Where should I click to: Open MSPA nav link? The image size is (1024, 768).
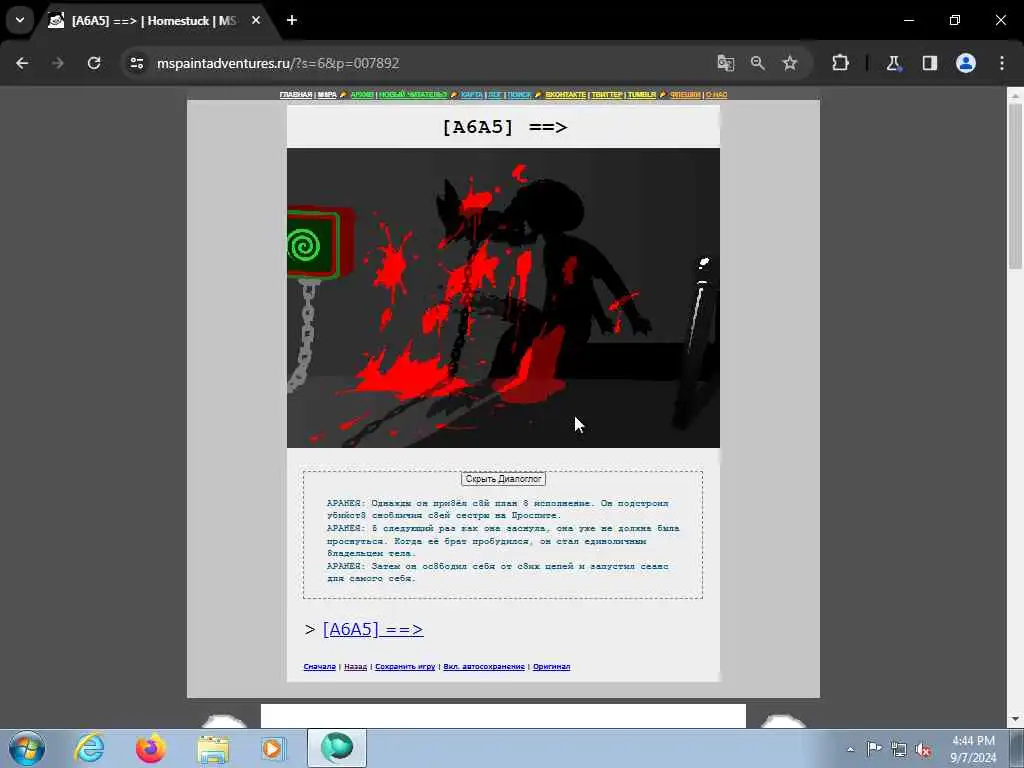coord(327,95)
